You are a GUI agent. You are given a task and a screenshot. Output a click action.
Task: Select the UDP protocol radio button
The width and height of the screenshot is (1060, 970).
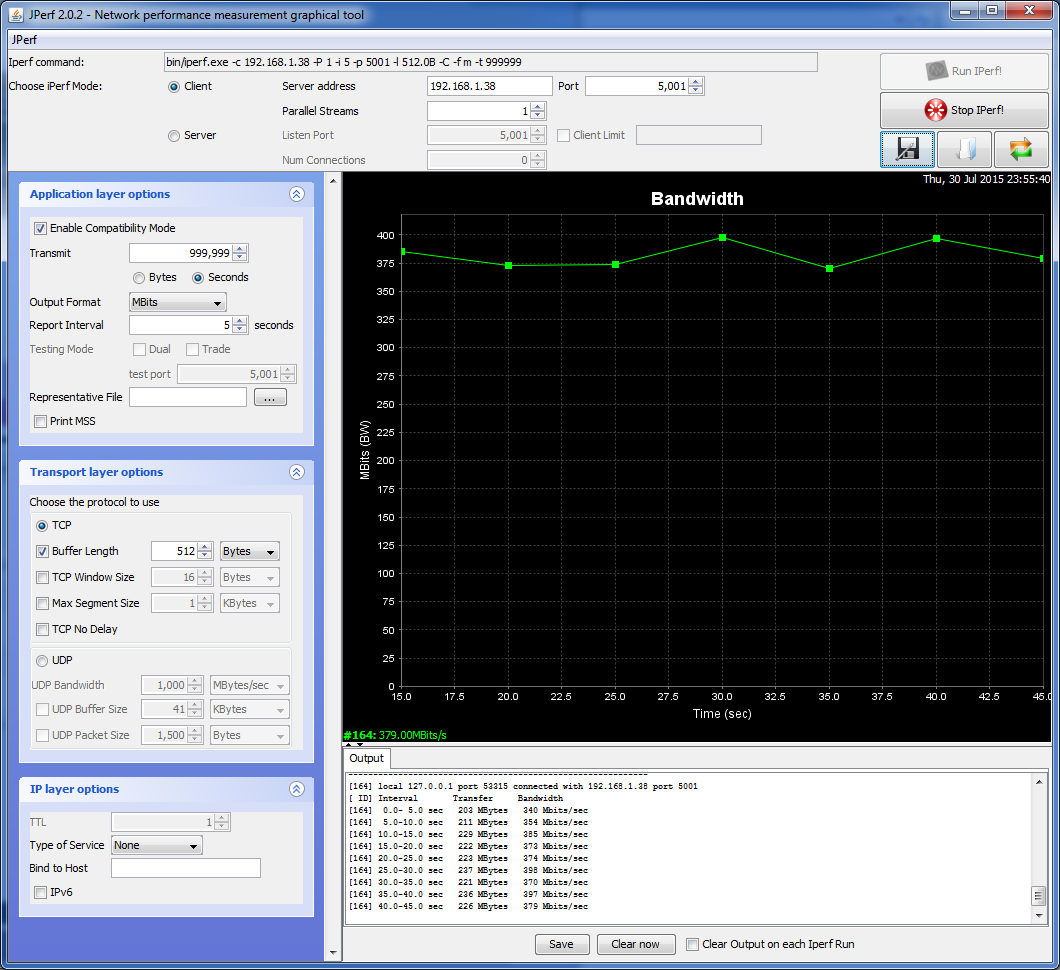pyautogui.click(x=42, y=660)
